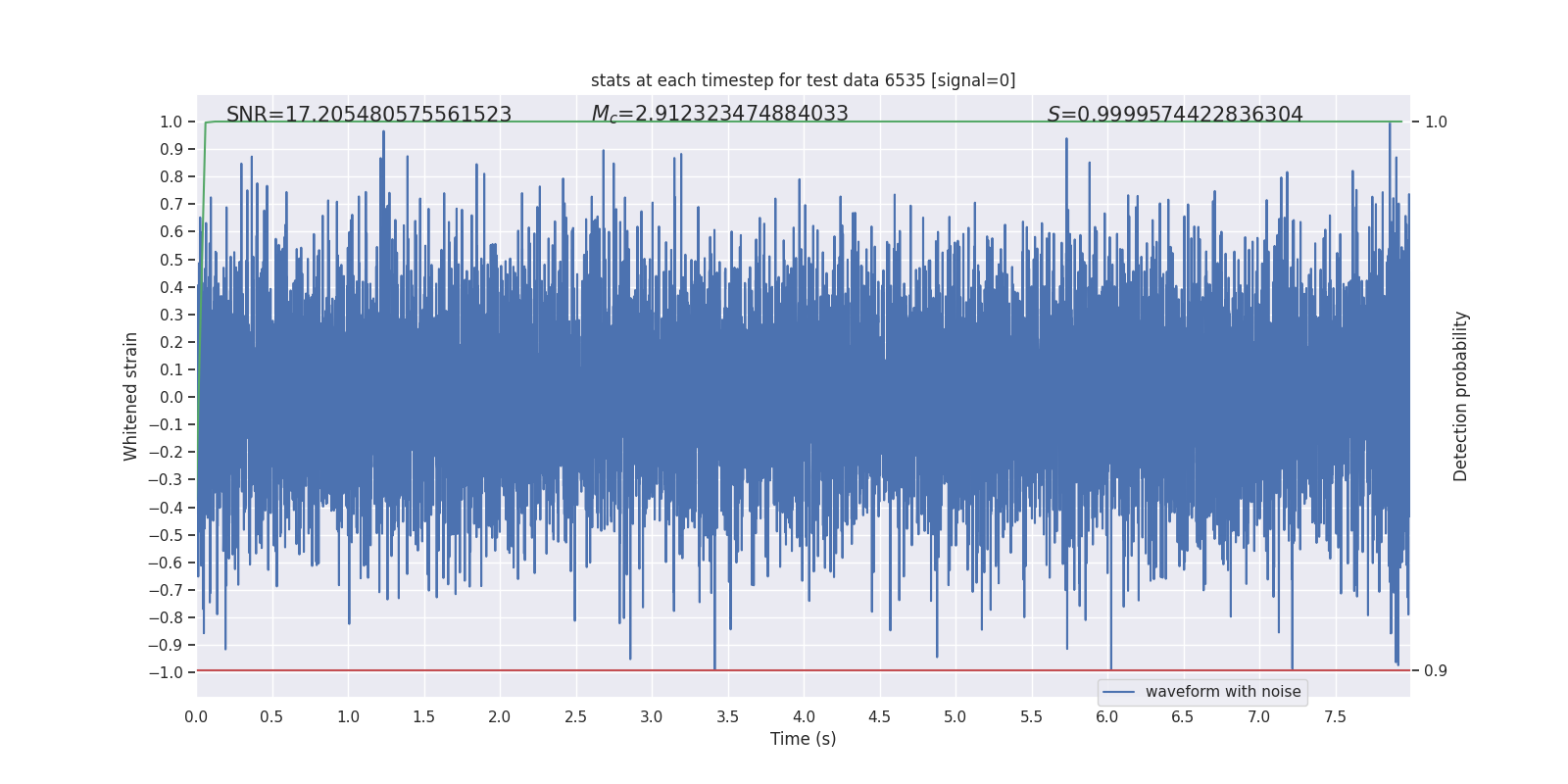Viewport: 1568px width, 784px height.
Task: Click the 6.5 tick label on time axis
Action: click(x=1183, y=717)
